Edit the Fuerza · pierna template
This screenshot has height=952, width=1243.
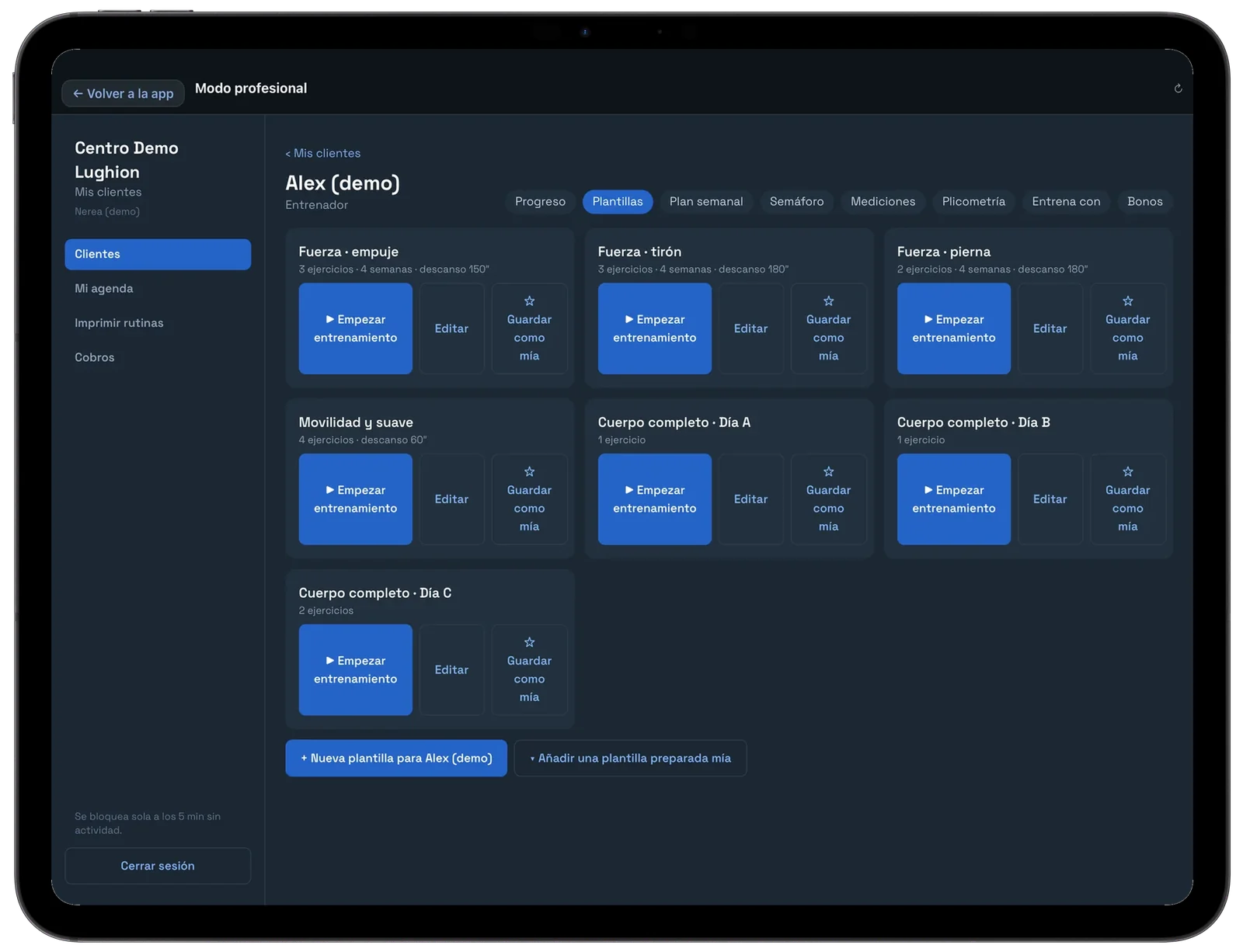[x=1050, y=328]
